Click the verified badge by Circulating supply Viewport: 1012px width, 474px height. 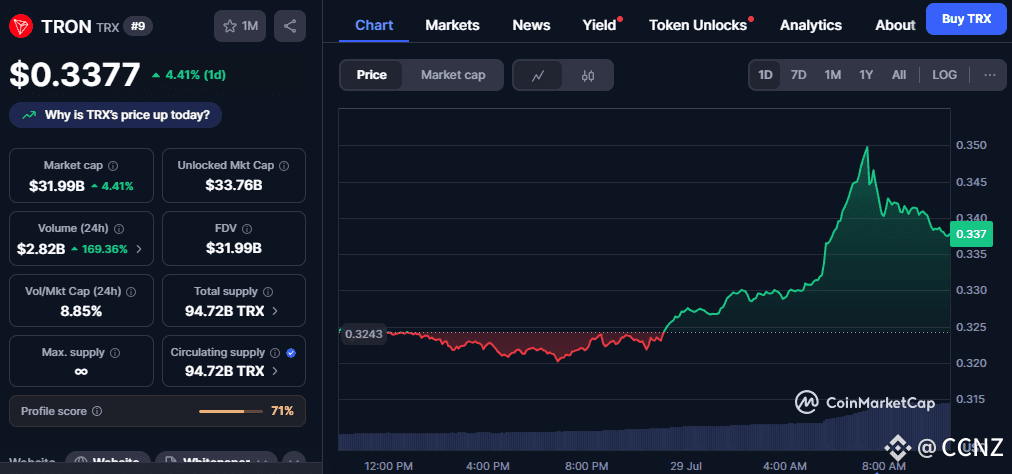click(x=291, y=353)
